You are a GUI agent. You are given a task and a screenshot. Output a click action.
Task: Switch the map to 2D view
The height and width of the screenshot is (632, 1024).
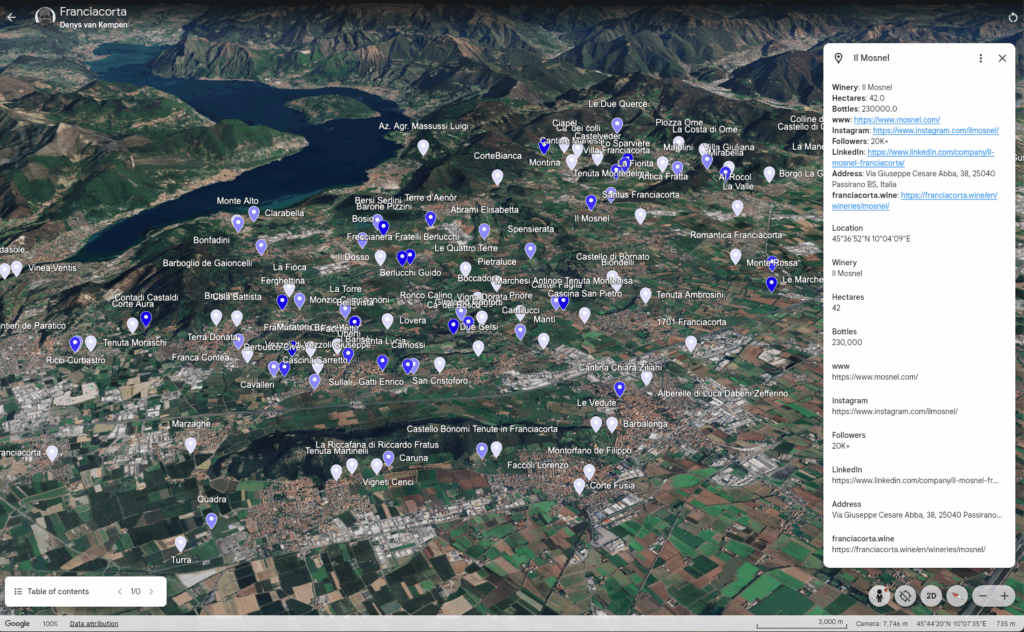931,595
